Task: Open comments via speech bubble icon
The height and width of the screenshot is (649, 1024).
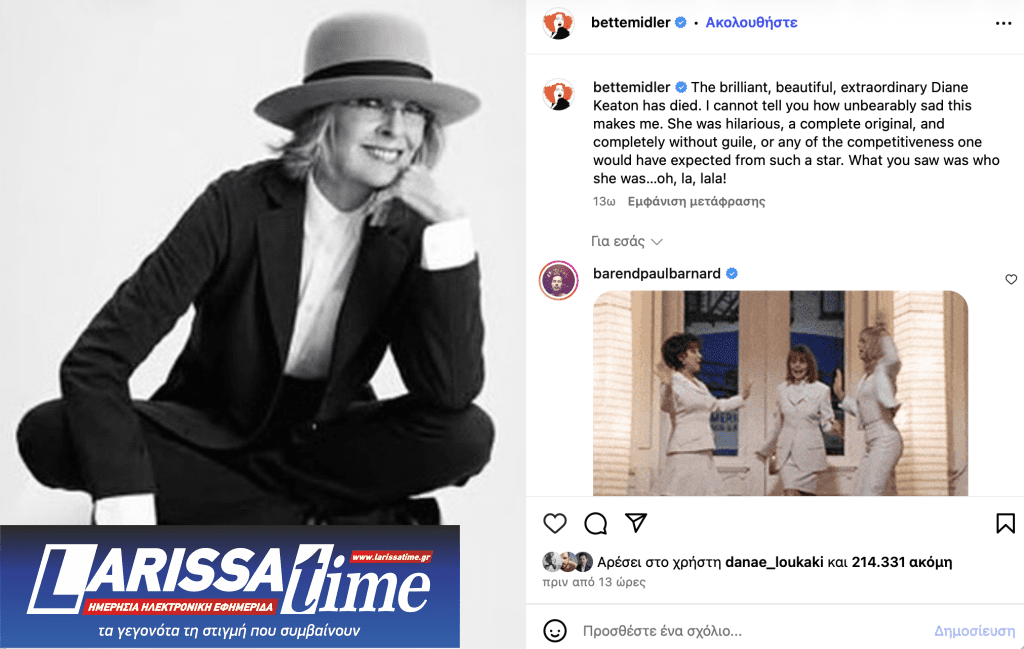Action: [596, 523]
